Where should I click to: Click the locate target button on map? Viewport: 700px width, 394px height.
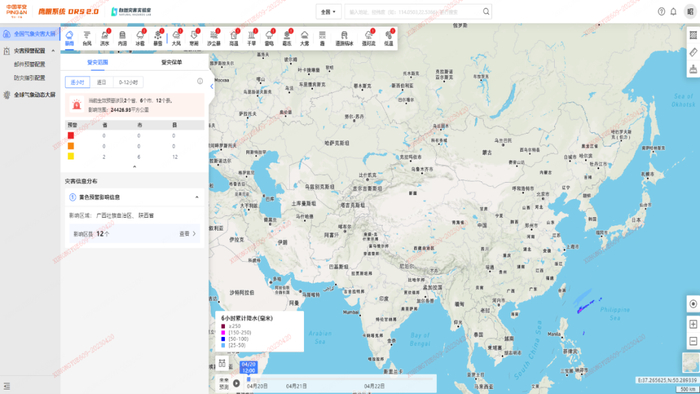click(693, 304)
